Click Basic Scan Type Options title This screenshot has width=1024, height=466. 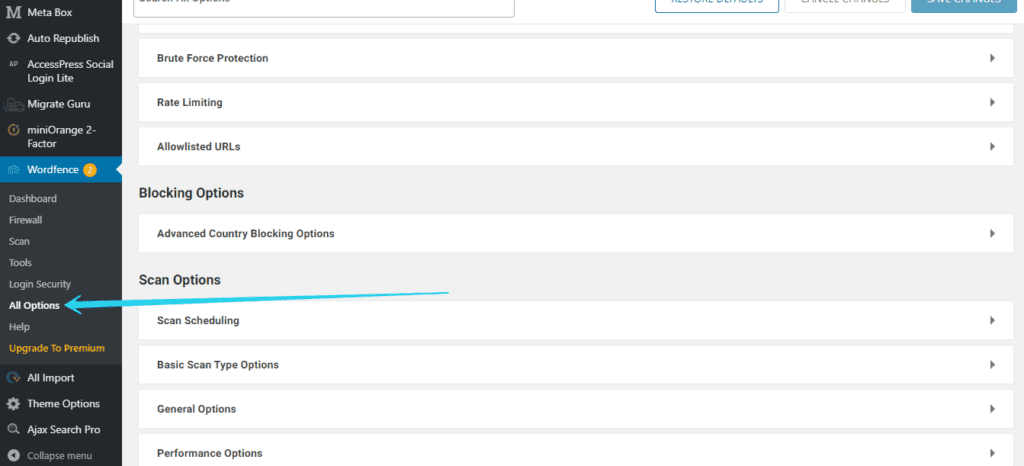pyautogui.click(x=218, y=365)
